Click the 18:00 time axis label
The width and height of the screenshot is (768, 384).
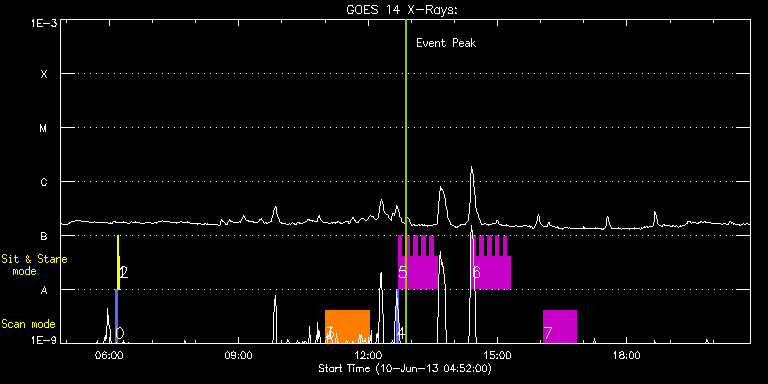click(x=627, y=355)
